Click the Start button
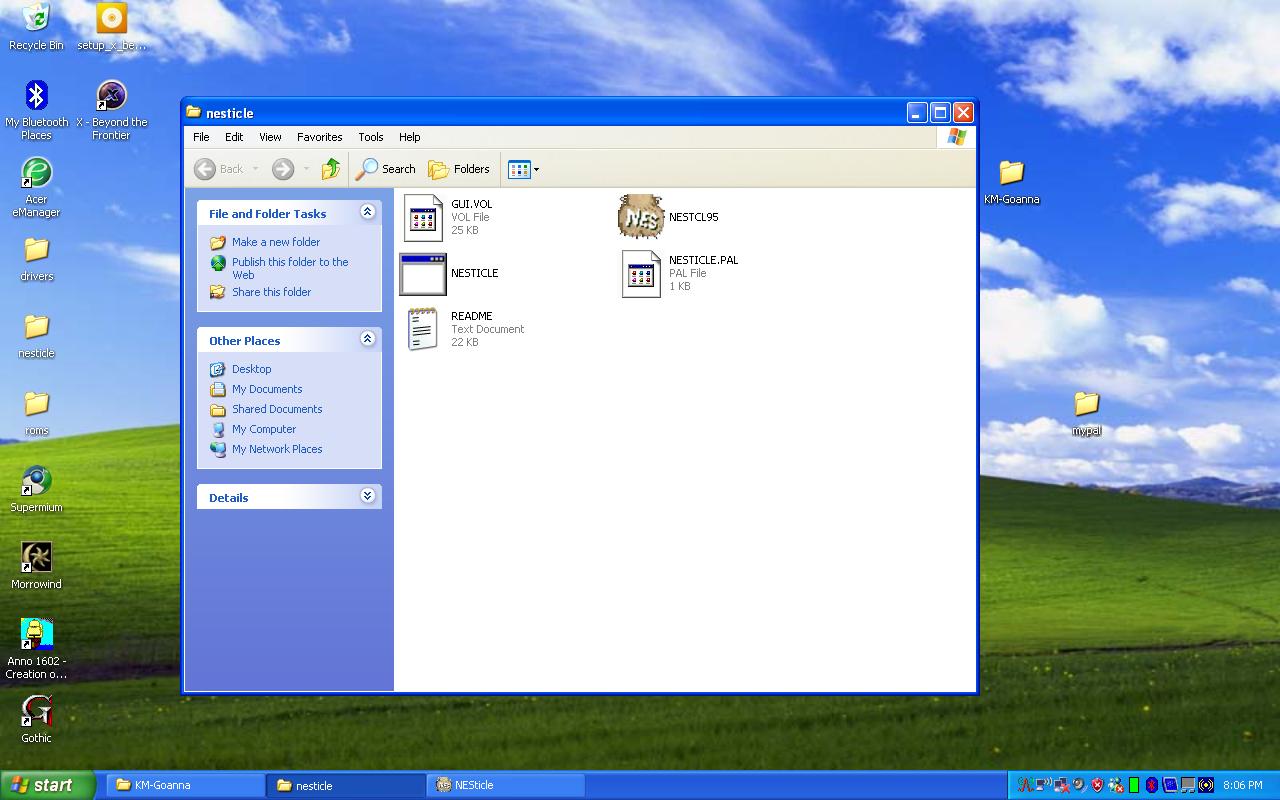 coord(48,785)
